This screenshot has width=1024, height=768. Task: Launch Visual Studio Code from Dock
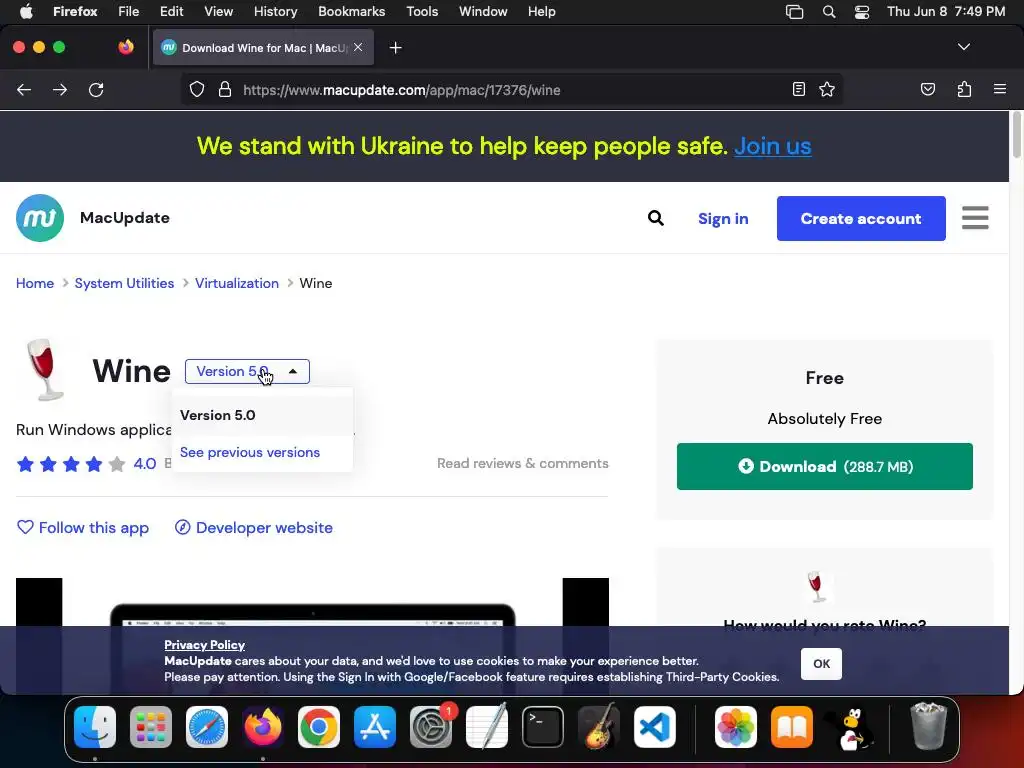655,727
